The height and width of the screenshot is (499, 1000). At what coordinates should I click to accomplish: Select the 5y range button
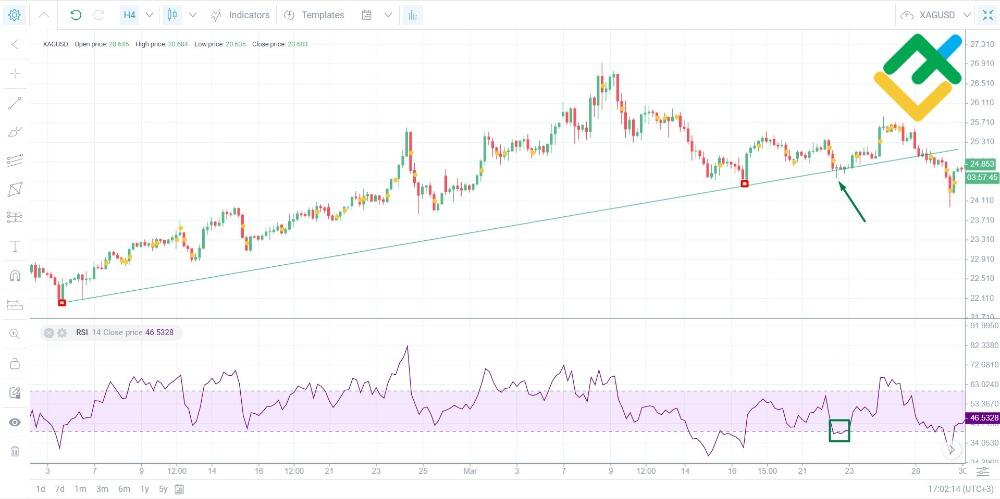click(163, 489)
